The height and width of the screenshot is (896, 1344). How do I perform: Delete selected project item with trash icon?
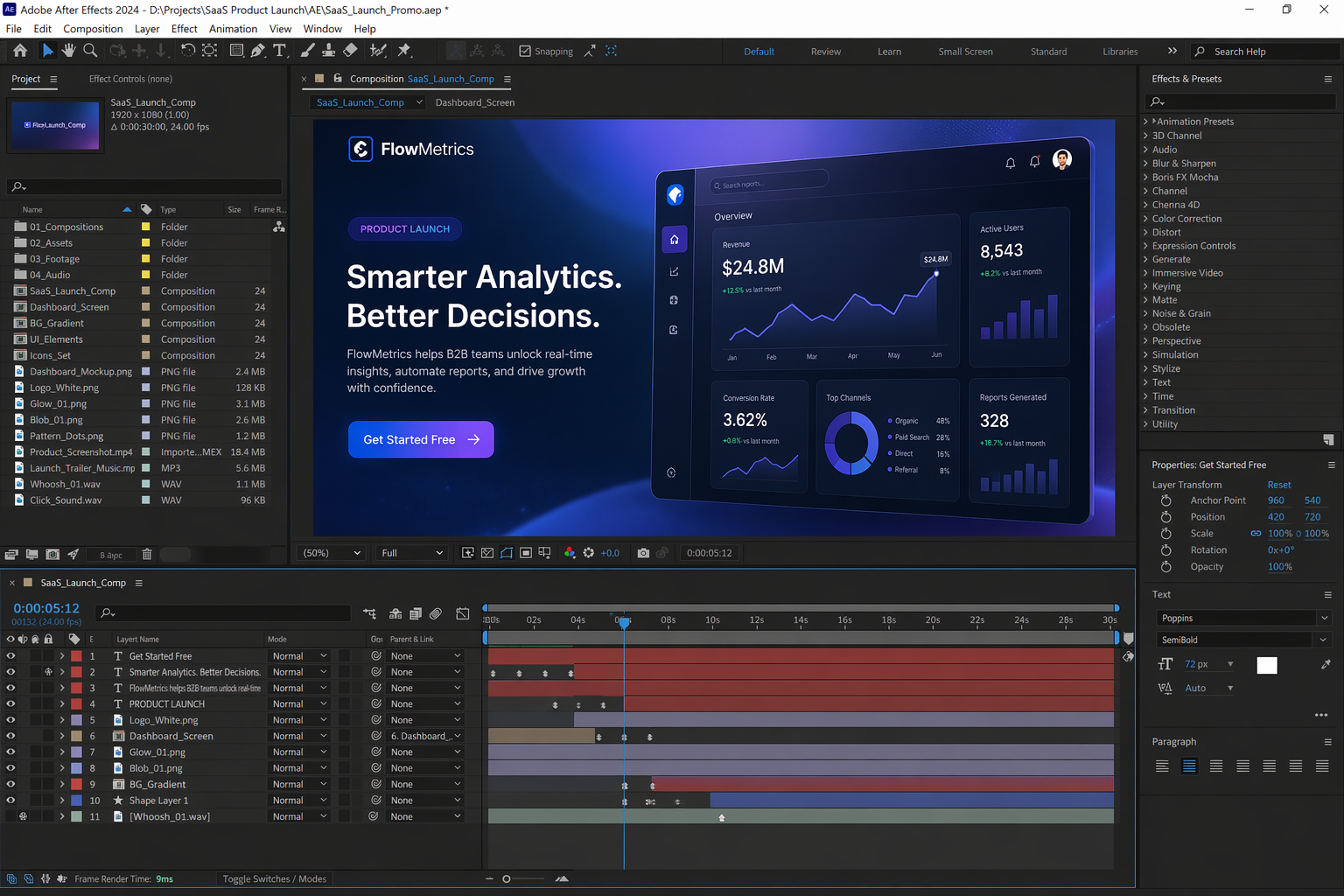(147, 554)
